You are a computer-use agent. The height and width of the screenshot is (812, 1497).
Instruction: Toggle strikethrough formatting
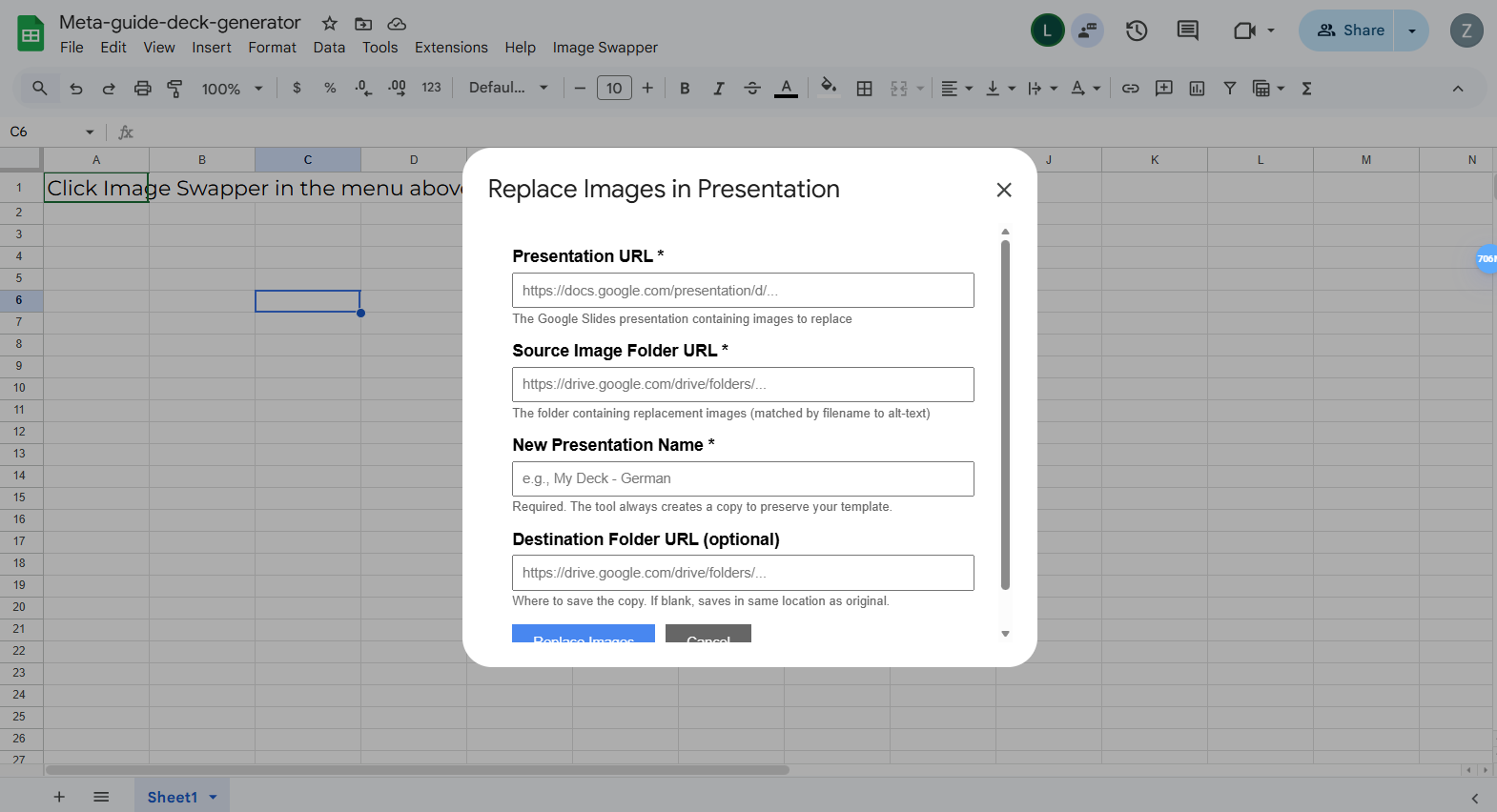(x=752, y=89)
